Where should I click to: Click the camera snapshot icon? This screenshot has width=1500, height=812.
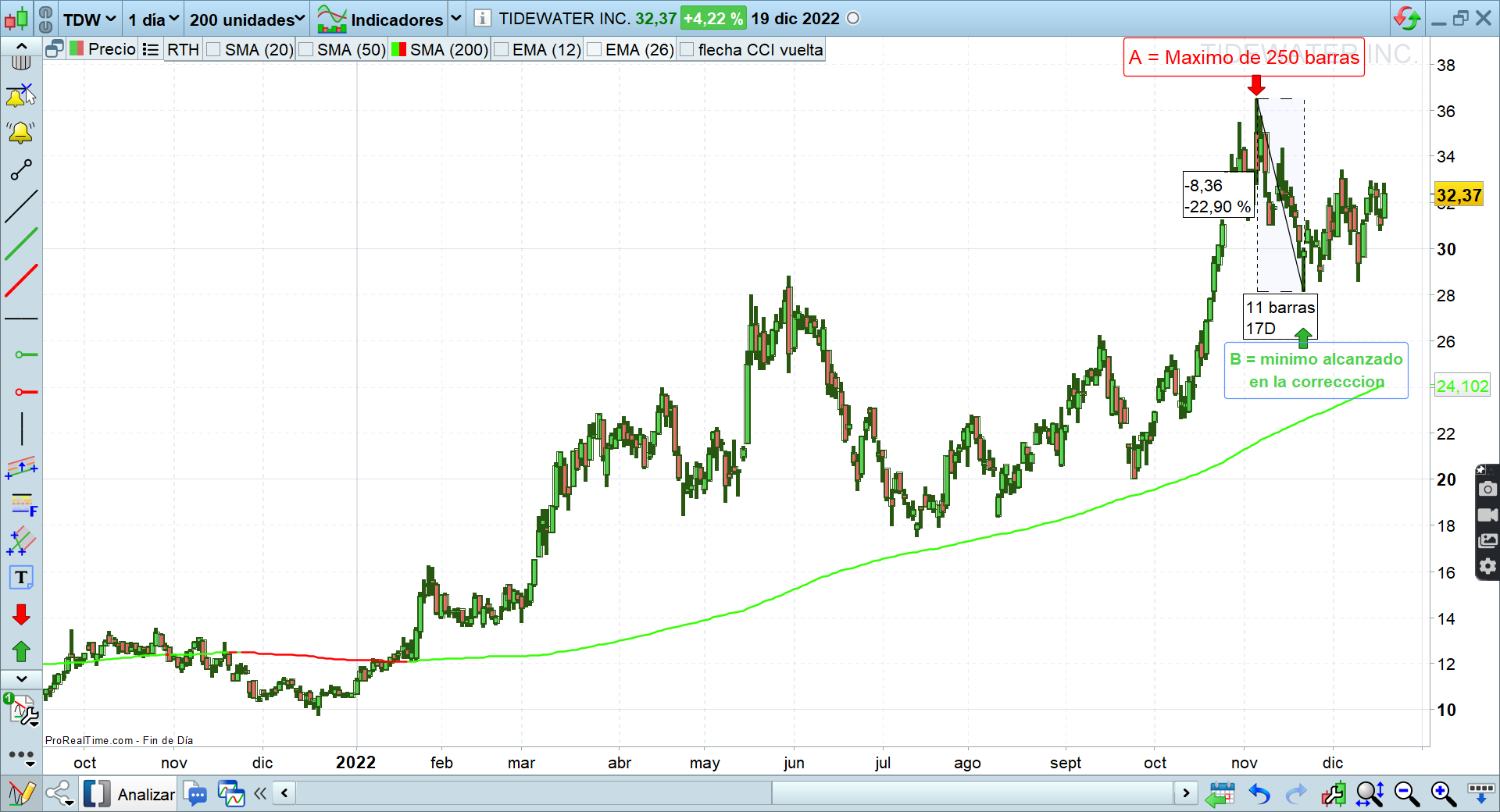pyautogui.click(x=1487, y=490)
